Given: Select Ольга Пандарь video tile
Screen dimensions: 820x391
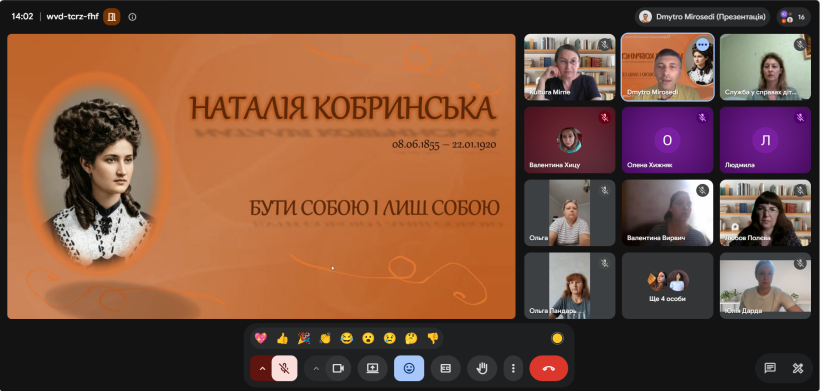Looking at the screenshot, I should pyautogui.click(x=570, y=286).
